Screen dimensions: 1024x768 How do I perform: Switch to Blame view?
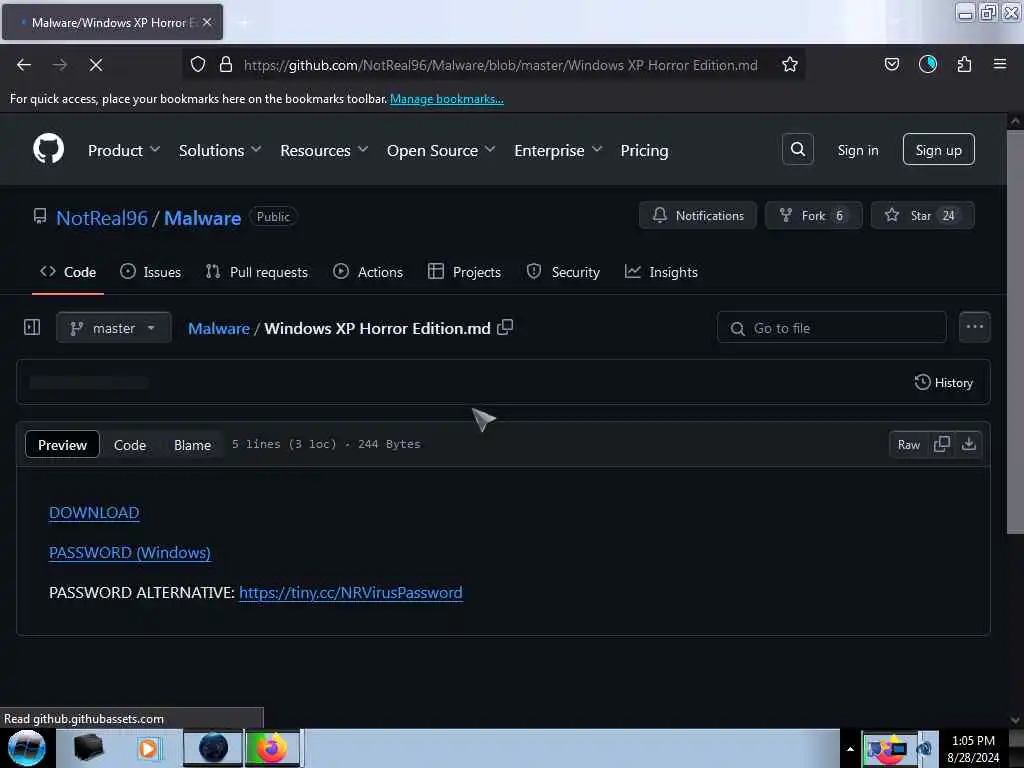click(193, 445)
